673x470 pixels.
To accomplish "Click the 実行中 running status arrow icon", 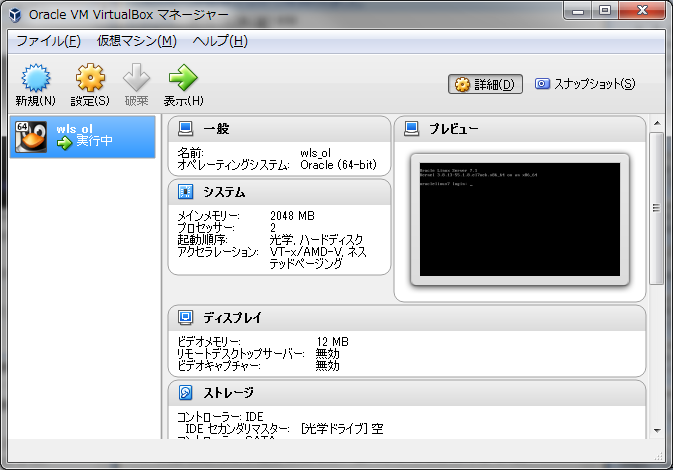I will coord(65,143).
